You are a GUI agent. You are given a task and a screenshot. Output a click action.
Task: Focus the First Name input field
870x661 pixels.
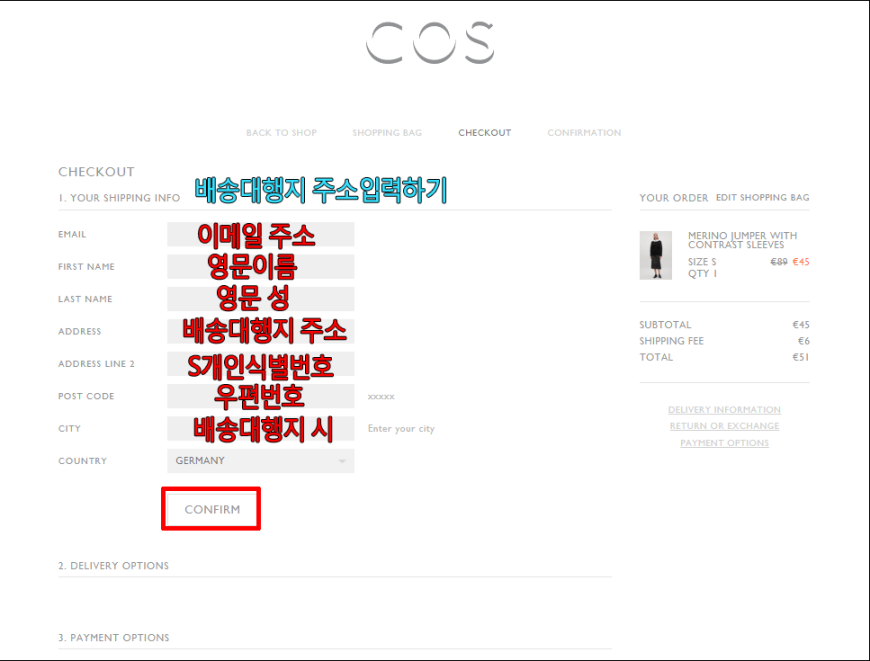(x=261, y=266)
